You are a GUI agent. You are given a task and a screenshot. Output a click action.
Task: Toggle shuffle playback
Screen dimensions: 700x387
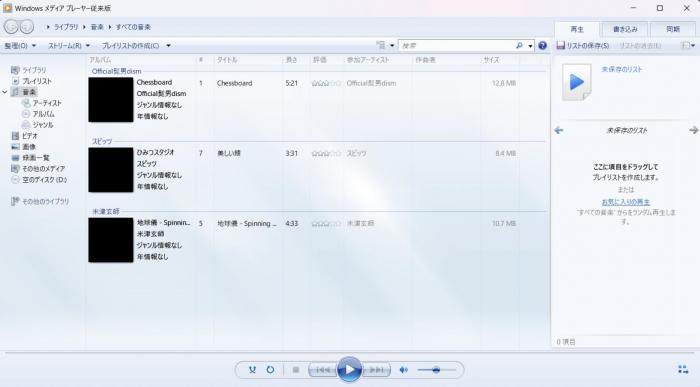pos(252,370)
